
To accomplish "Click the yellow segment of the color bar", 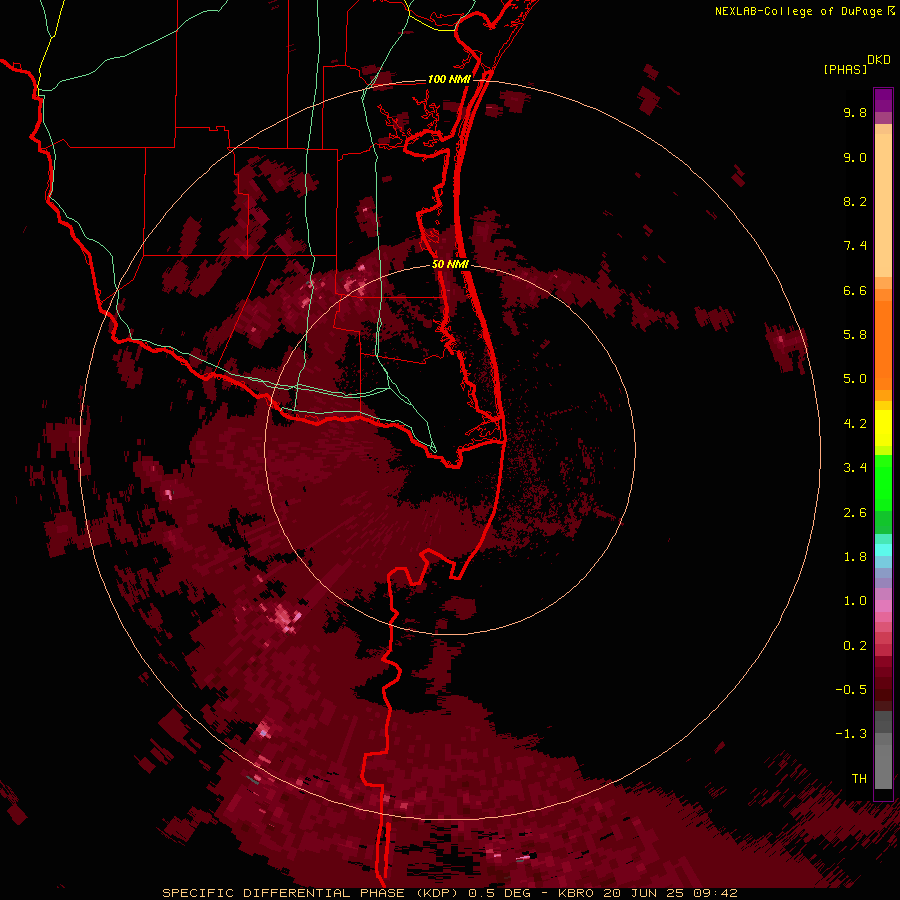I will click(x=883, y=428).
